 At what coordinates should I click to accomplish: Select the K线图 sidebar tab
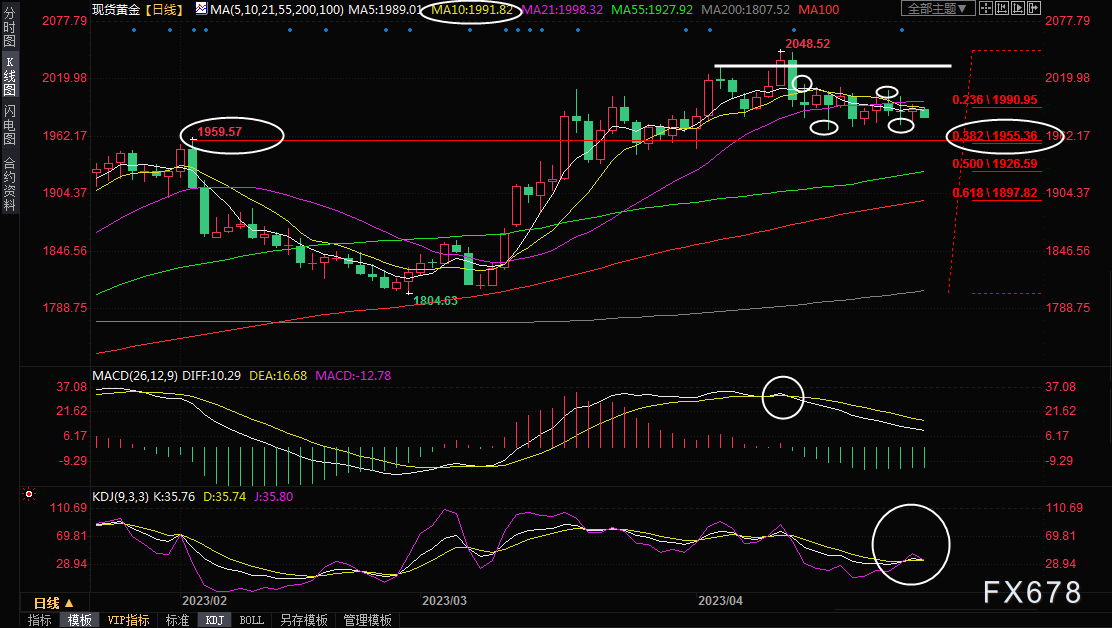coord(9,76)
